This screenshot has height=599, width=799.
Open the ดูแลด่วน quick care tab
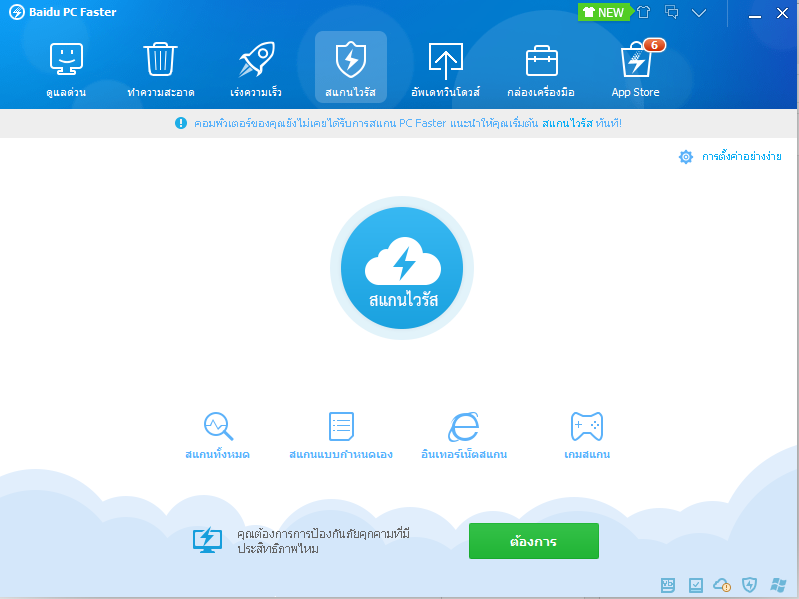pyautogui.click(x=66, y=68)
